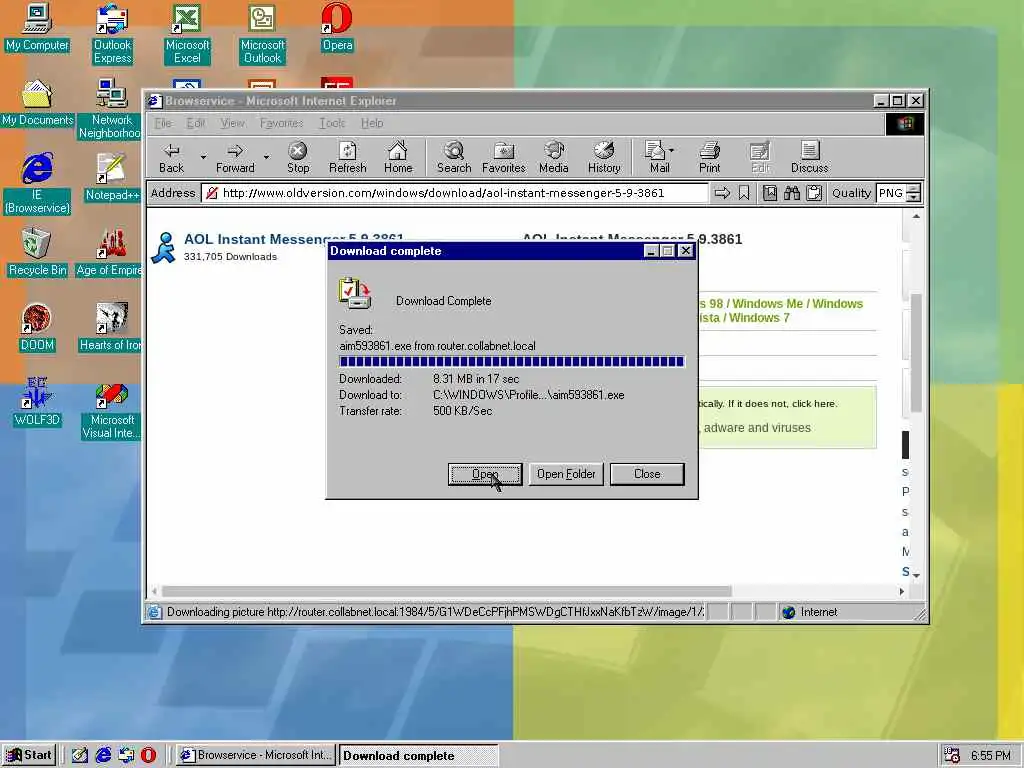The image size is (1024, 768).
Task: Click the vertical scrollbar up arrow
Action: [x=916, y=216]
